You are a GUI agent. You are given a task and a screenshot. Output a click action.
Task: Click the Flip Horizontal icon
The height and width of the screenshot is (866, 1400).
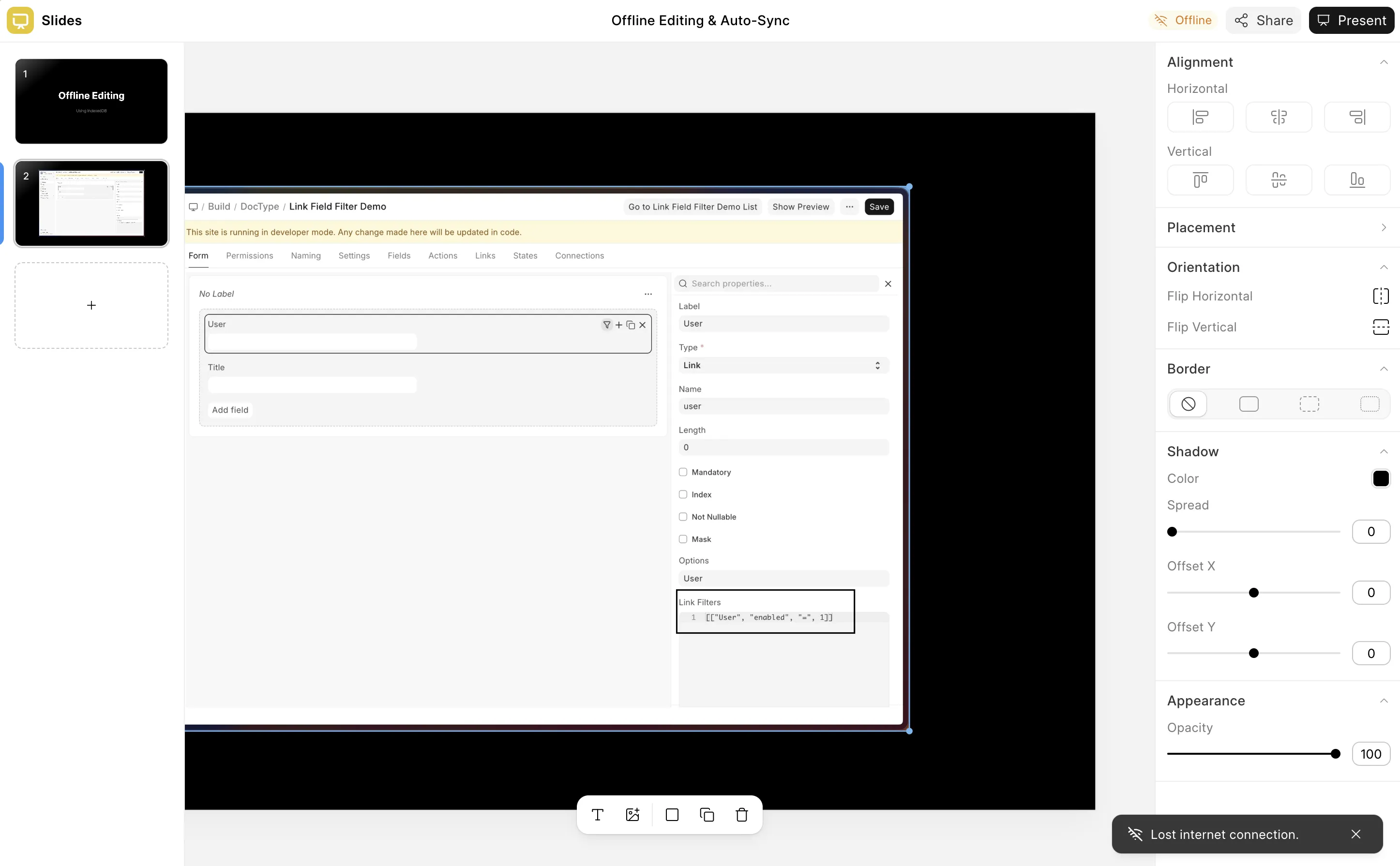(1381, 296)
